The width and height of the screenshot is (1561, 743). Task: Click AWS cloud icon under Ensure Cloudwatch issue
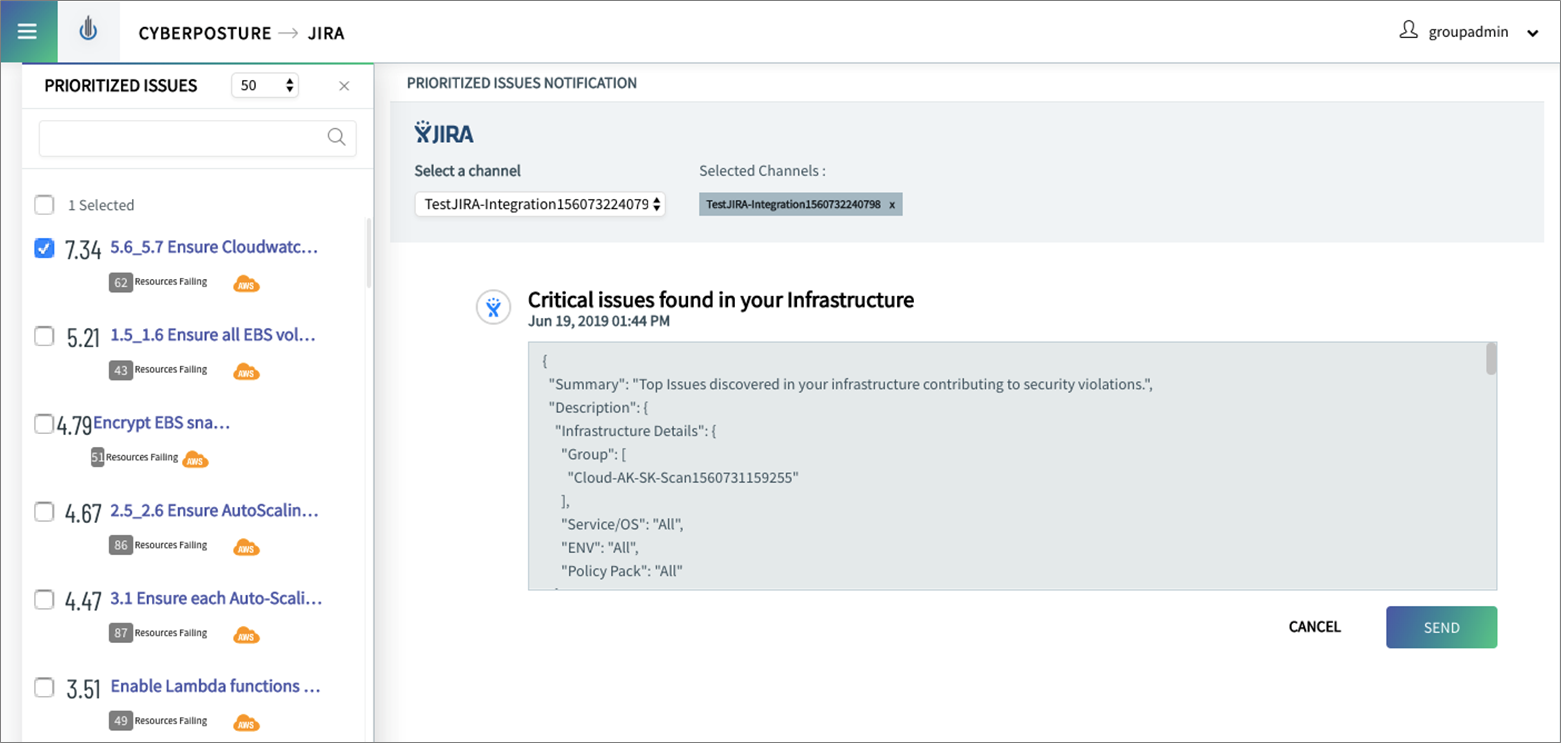[246, 284]
